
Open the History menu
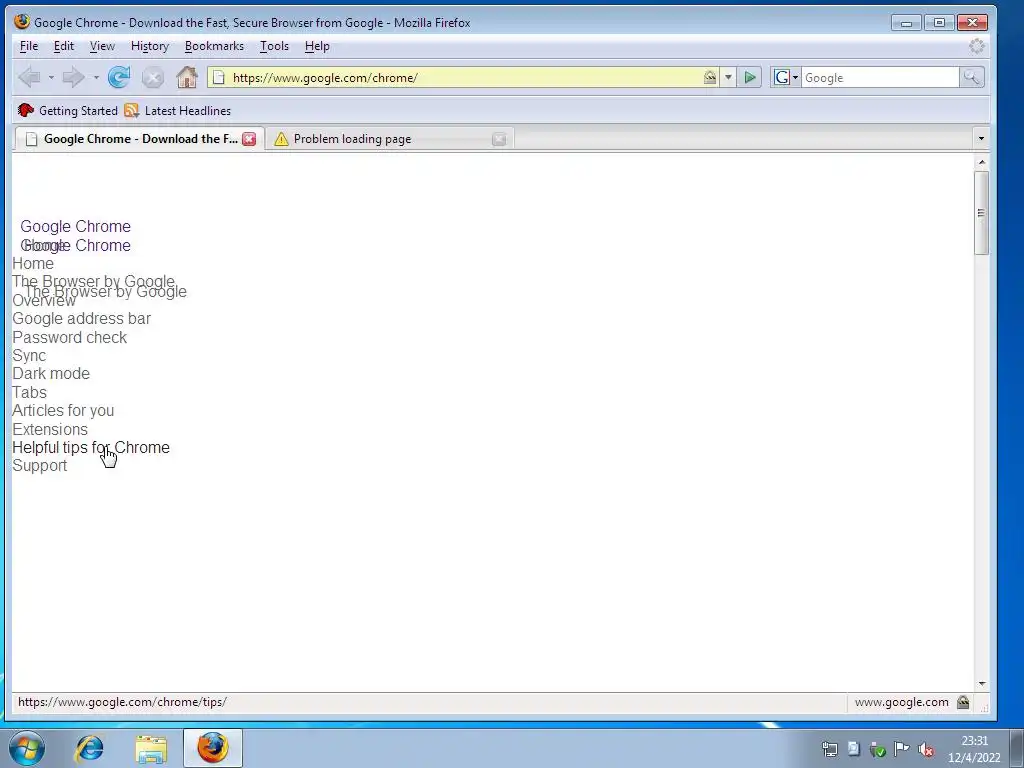click(150, 46)
